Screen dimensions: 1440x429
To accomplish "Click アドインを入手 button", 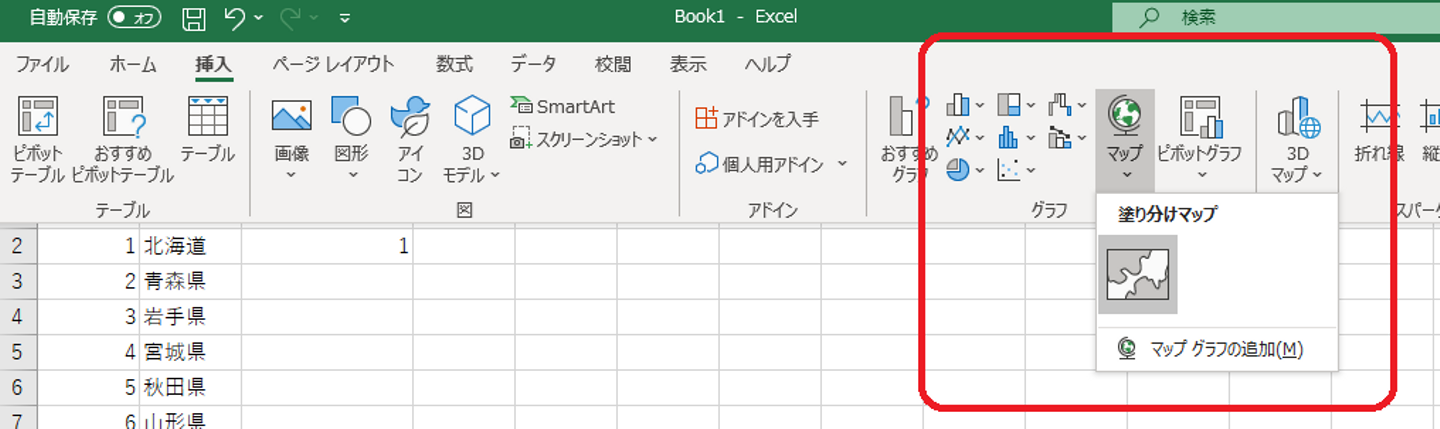I will pyautogui.click(x=757, y=119).
